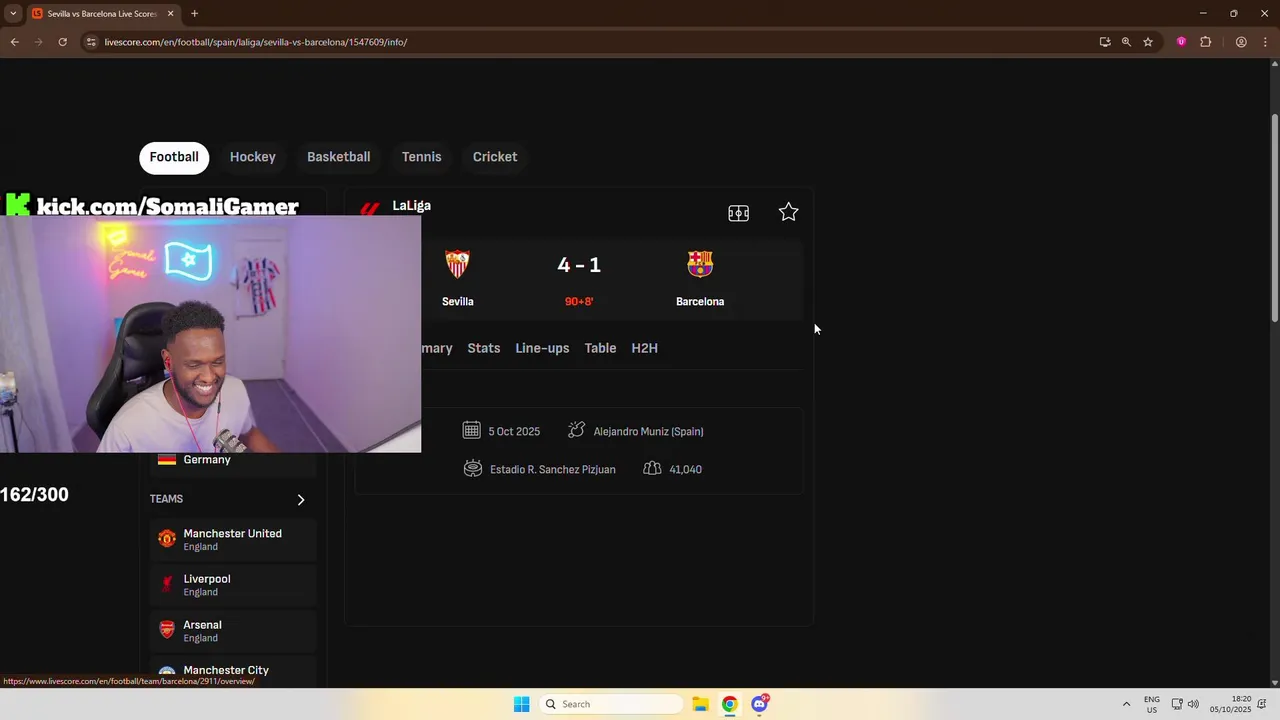Open the browser zoom icon in the address bar
This screenshot has width=1280, height=720.
coord(1126,42)
